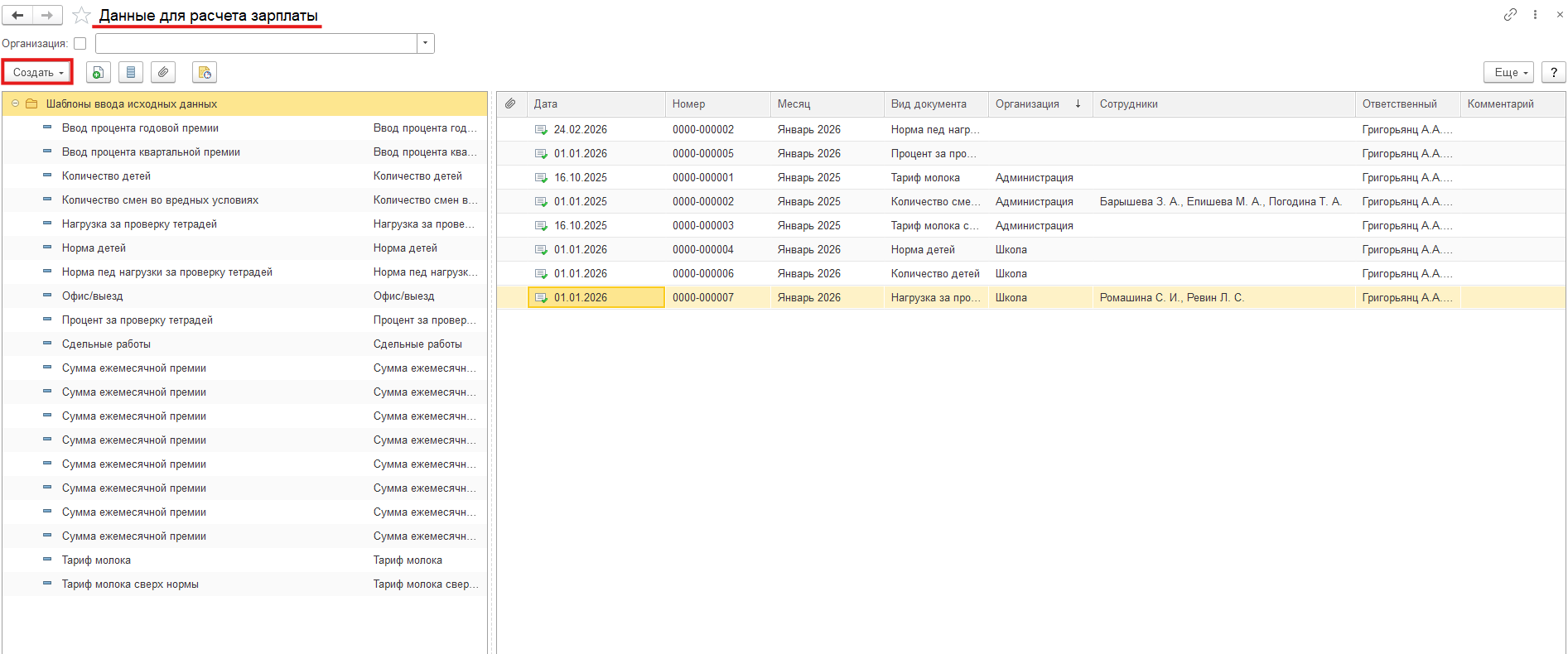Click the sort arrow in Организация column header
The image size is (1568, 654).
tap(1078, 104)
